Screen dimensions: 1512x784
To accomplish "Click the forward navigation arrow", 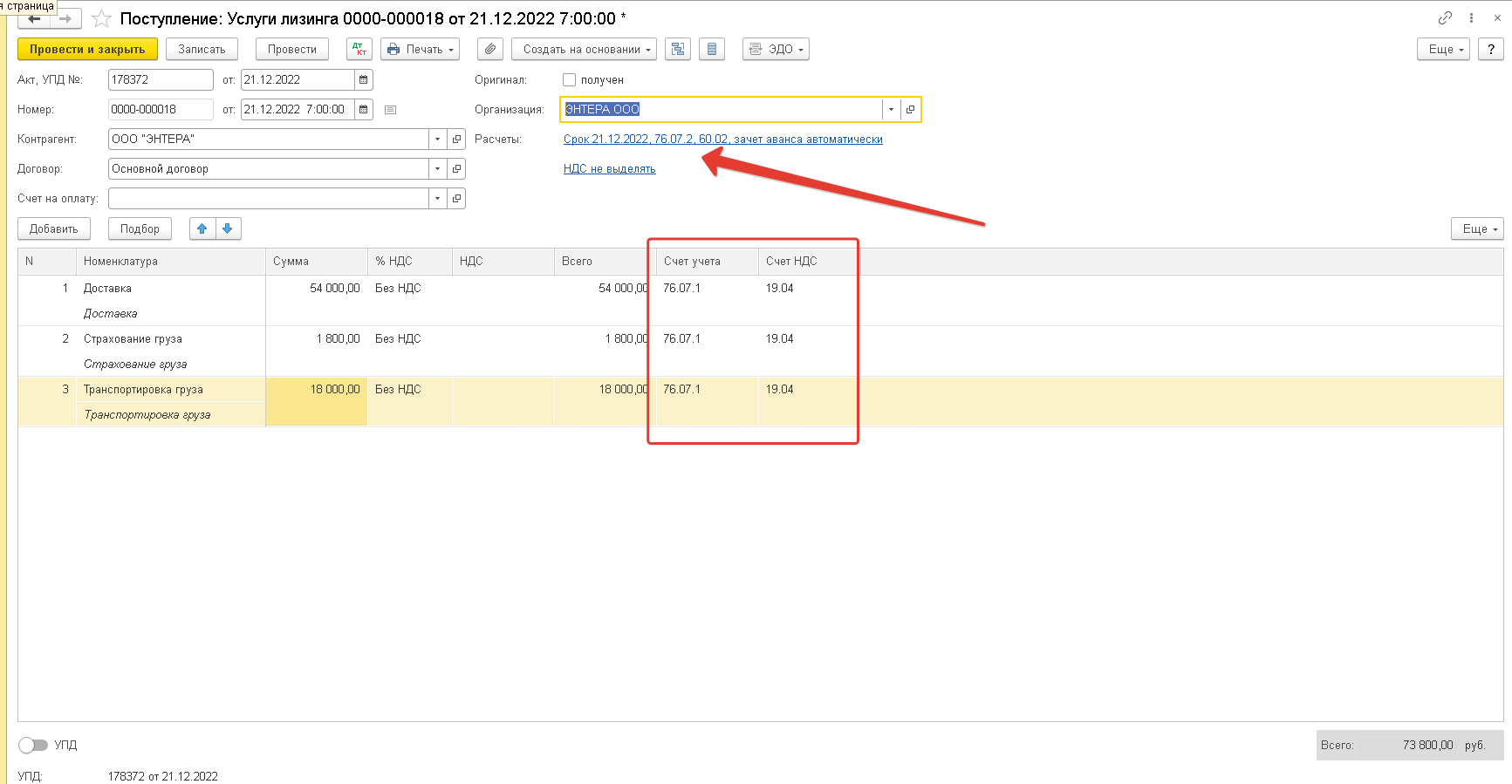I will (66, 18).
